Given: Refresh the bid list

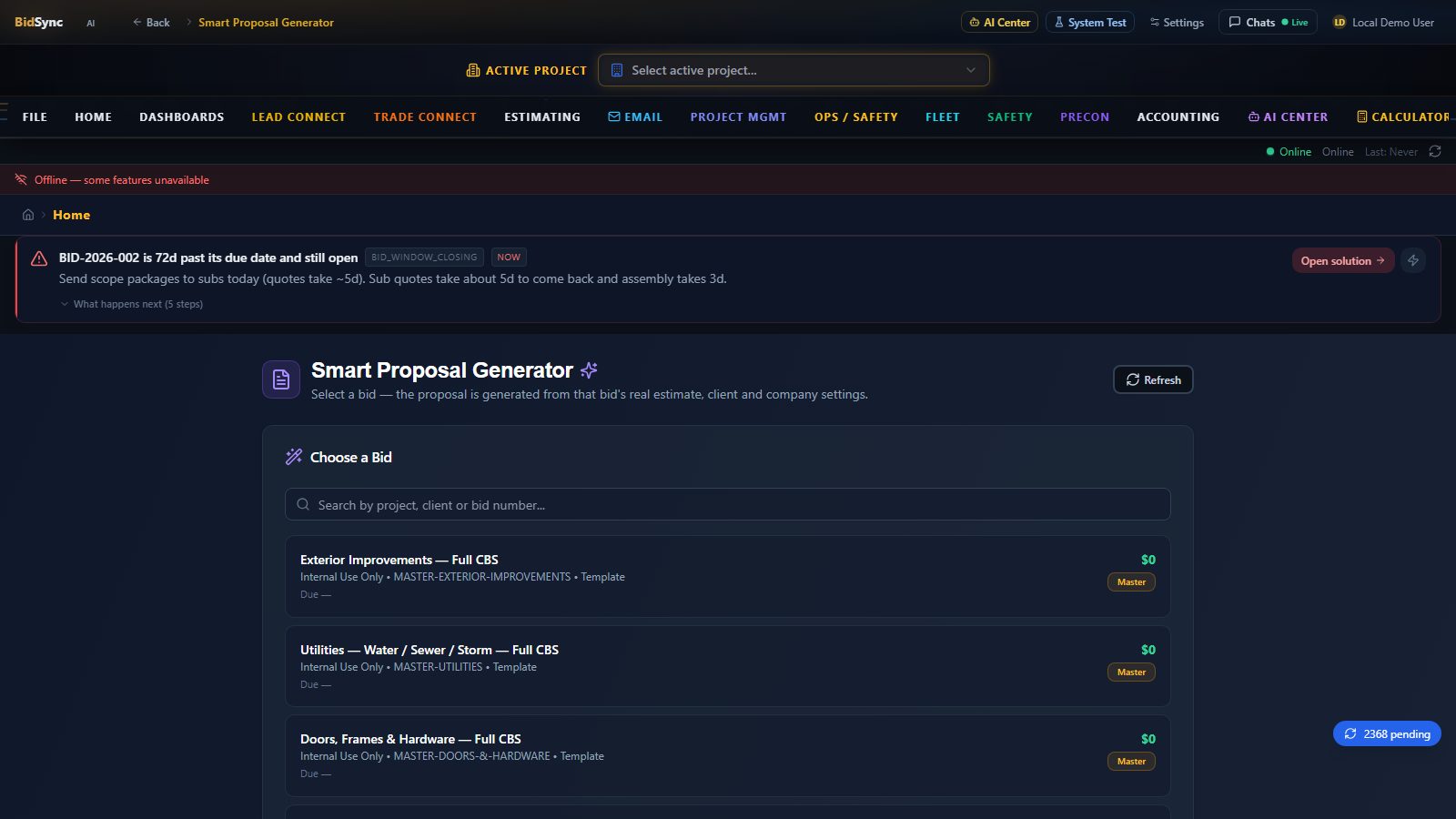Looking at the screenshot, I should (x=1153, y=379).
